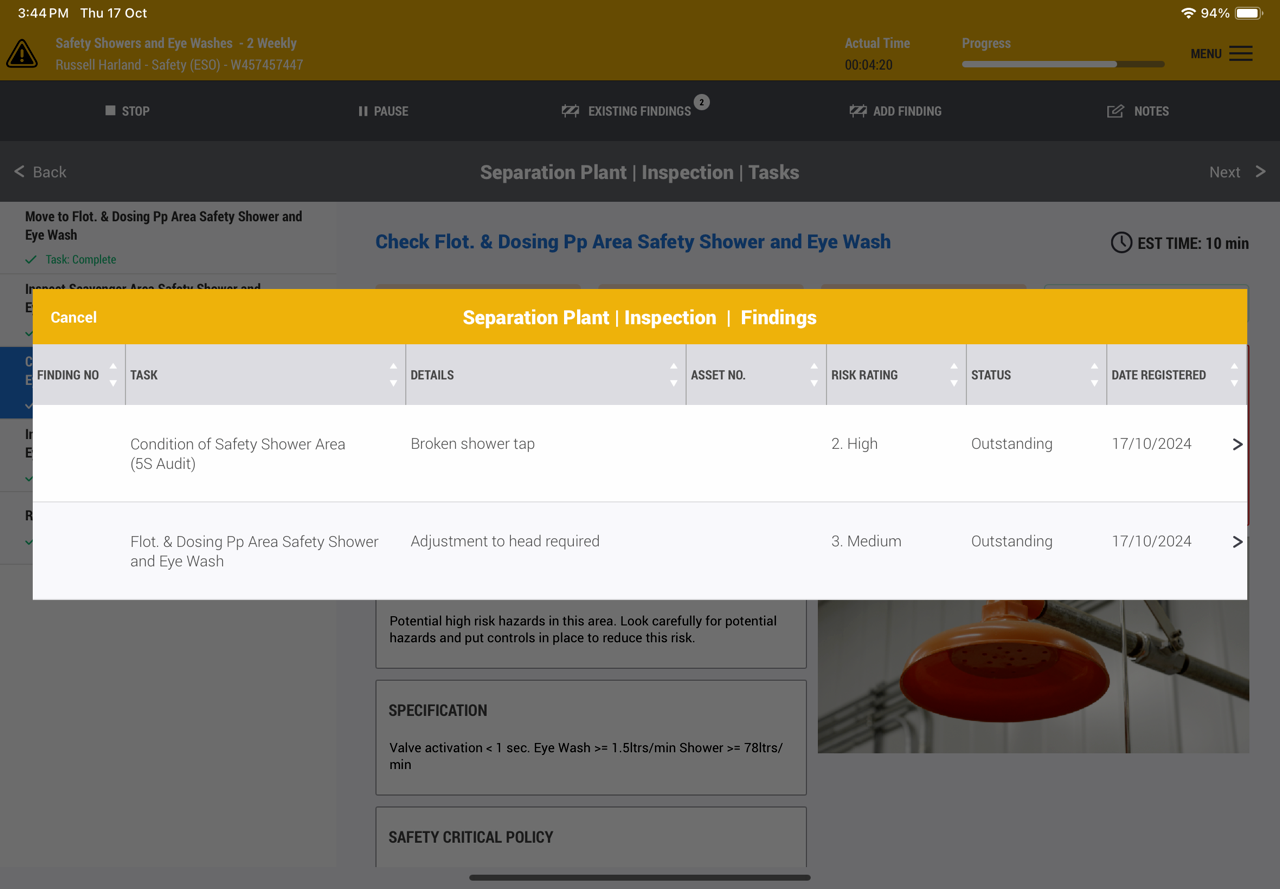Tap the Pause bars icon
1280x889 pixels.
pos(363,111)
